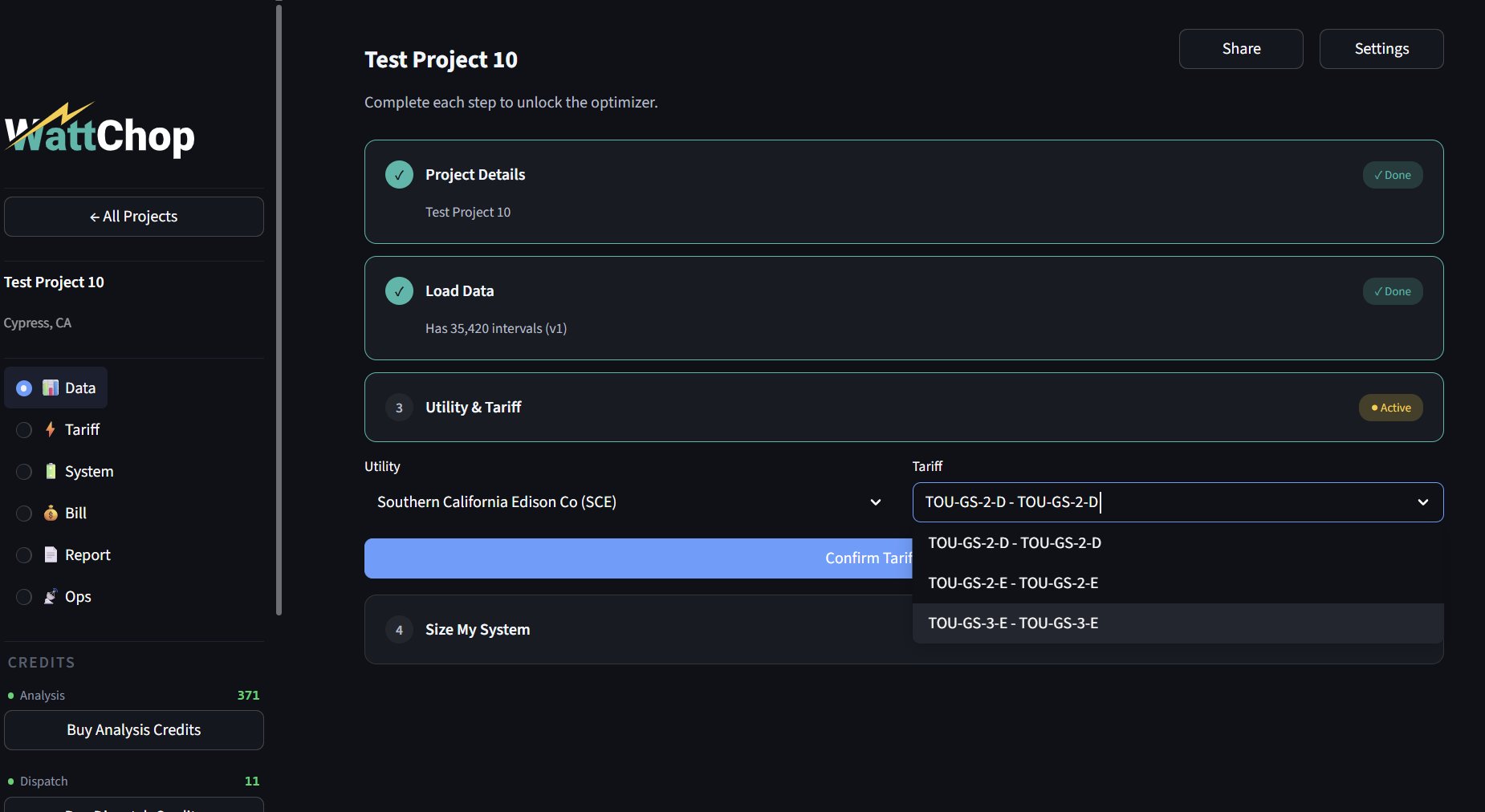This screenshot has width=1485, height=812.
Task: Expand the Tariff dropdown chevron
Action: click(1424, 502)
